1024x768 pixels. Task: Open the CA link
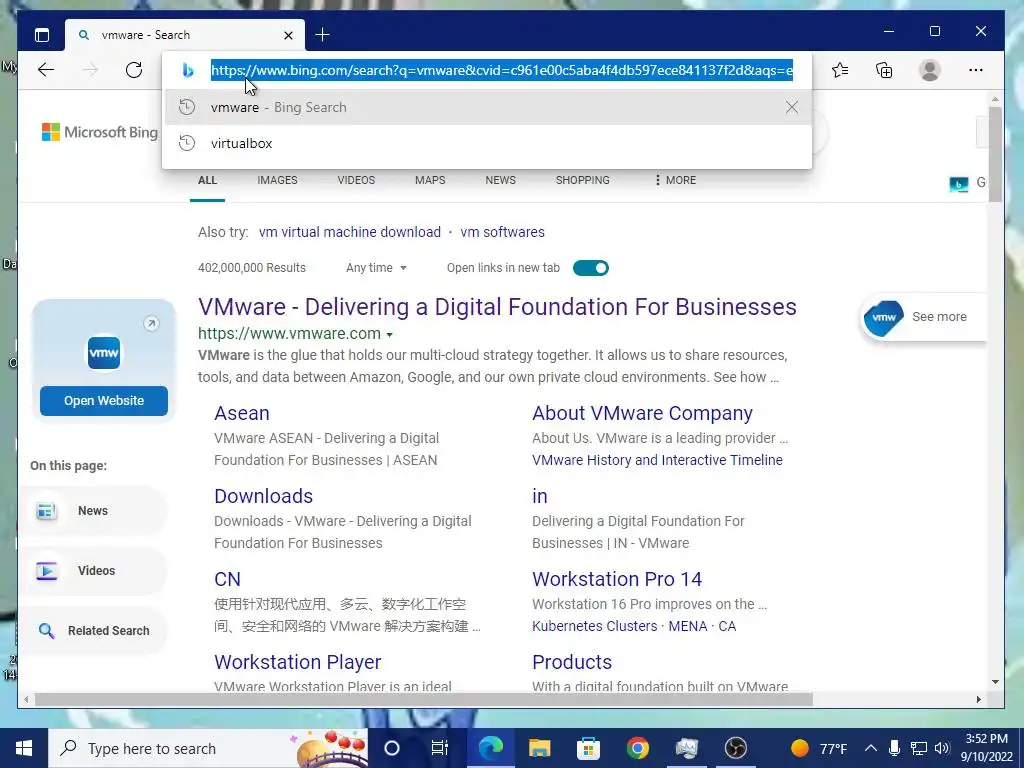(x=727, y=626)
